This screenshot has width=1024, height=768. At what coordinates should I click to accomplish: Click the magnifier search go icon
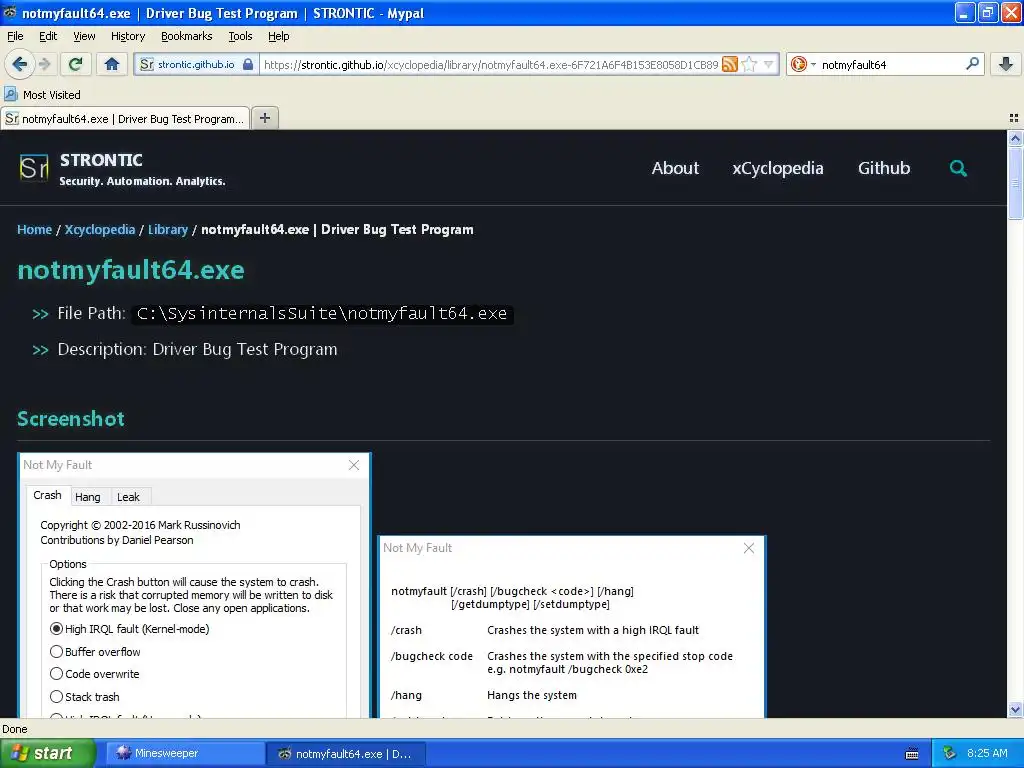pos(972,64)
